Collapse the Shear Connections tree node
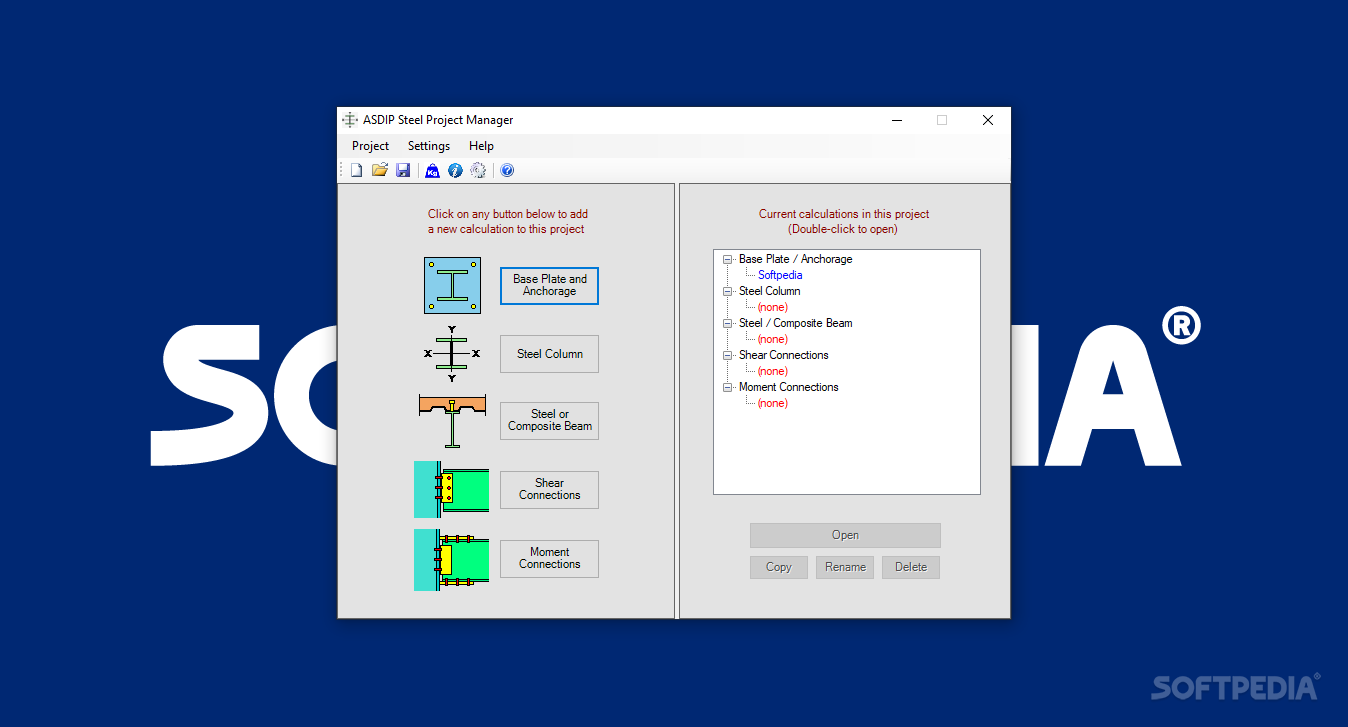 tap(728, 355)
